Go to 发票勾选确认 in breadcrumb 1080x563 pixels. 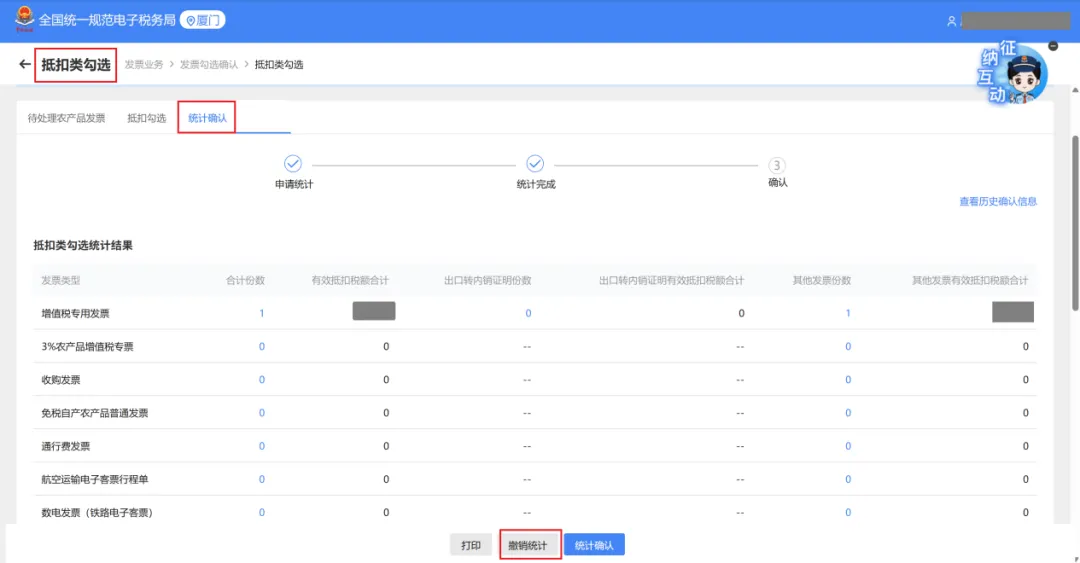pos(208,65)
